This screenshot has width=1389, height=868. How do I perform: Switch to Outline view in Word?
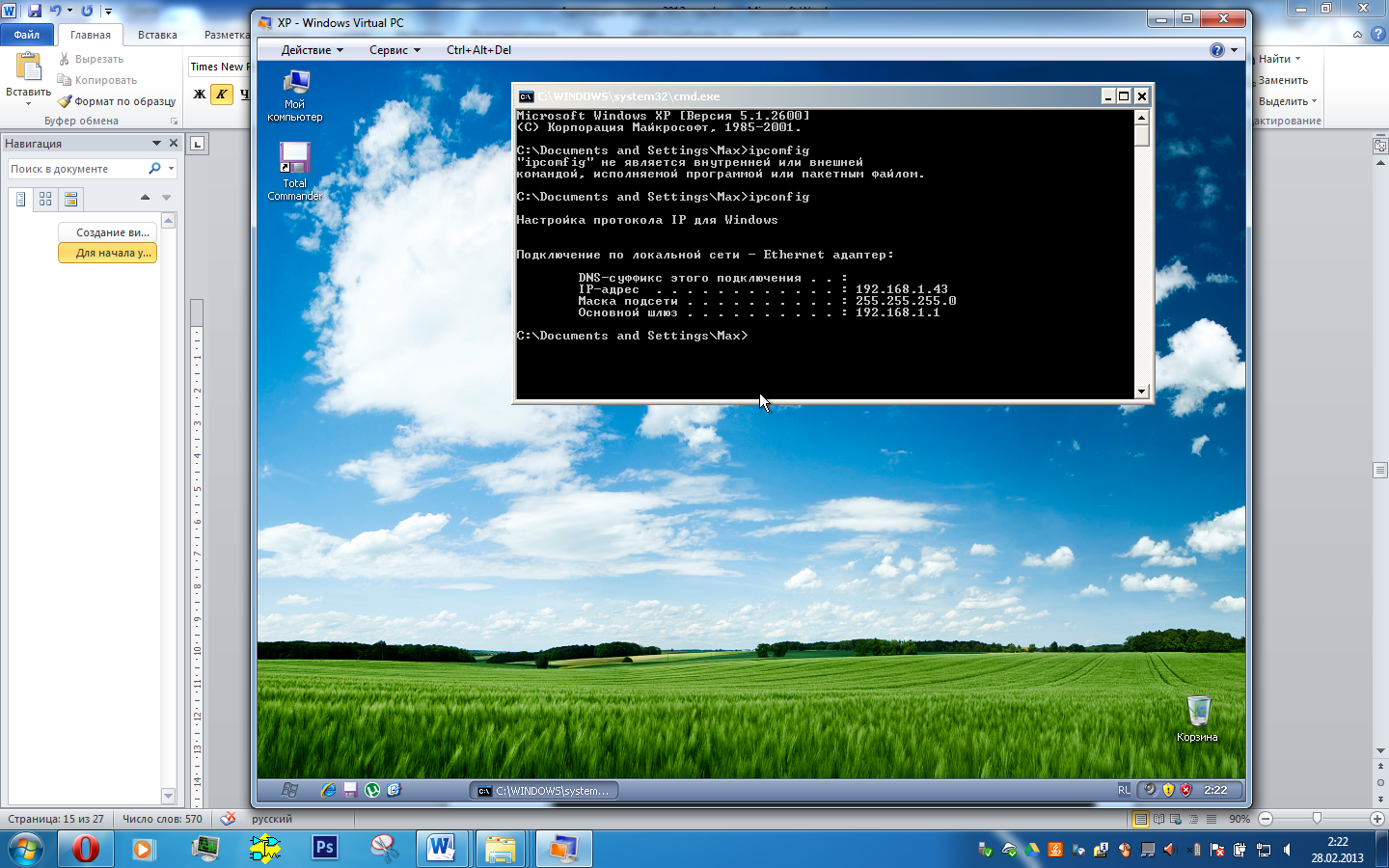(1193, 819)
